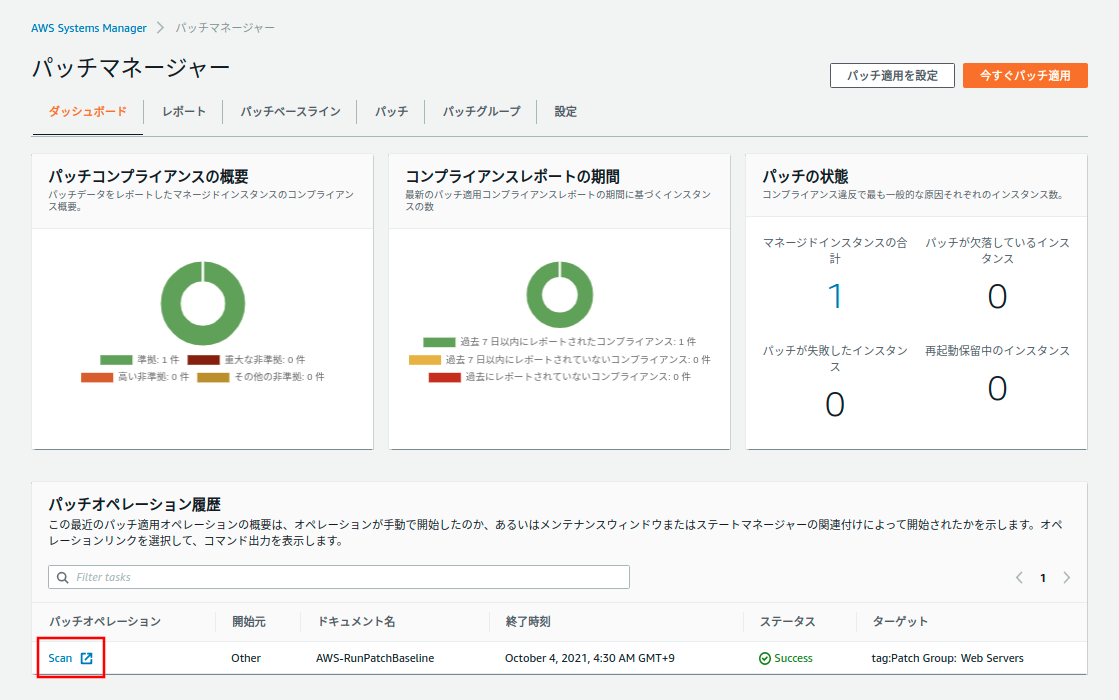Viewport: 1119px width, 700px height.
Task: Go to next page with right chevron
Action: tap(1067, 578)
